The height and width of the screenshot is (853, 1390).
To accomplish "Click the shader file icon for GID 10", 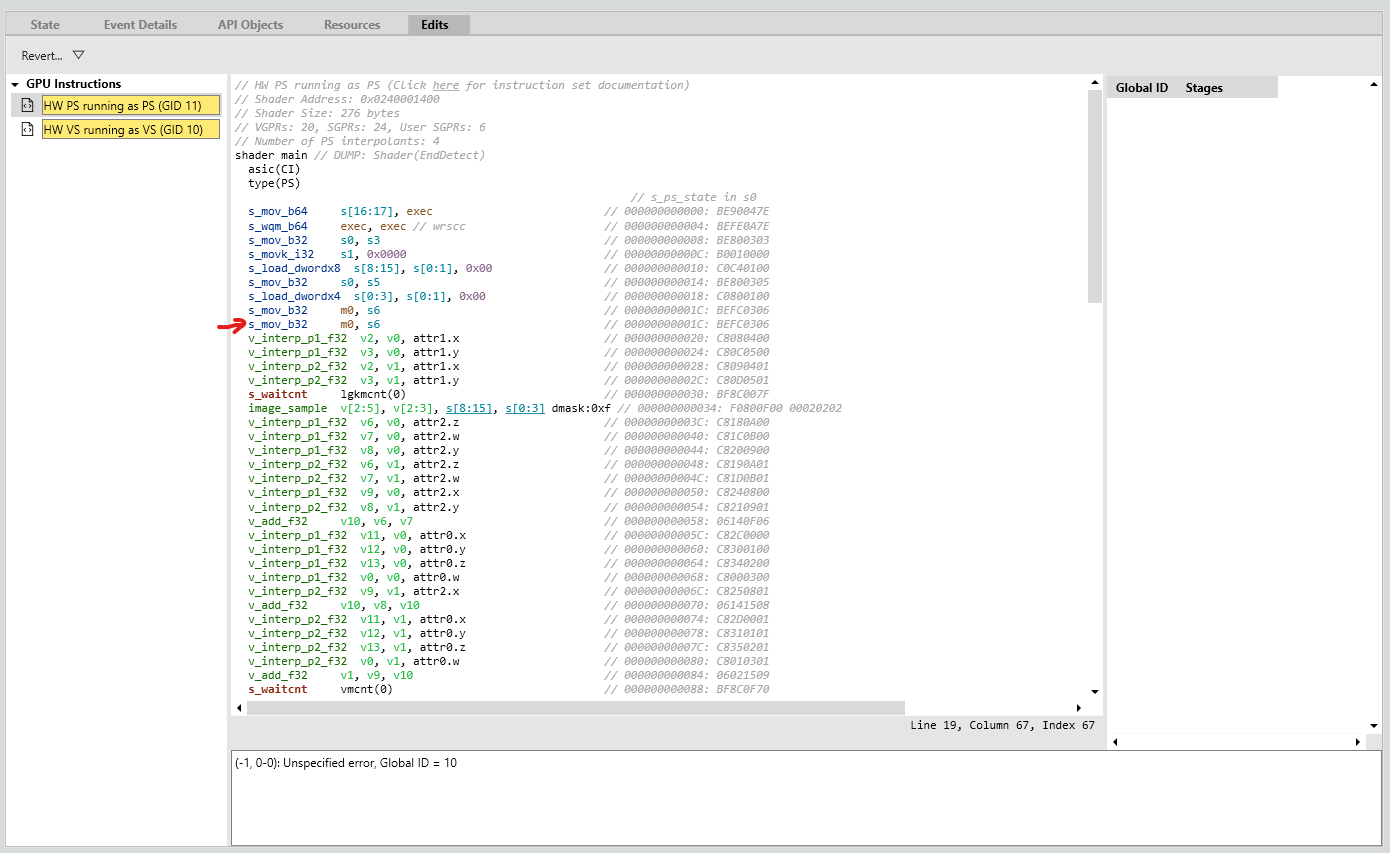I will click(28, 129).
